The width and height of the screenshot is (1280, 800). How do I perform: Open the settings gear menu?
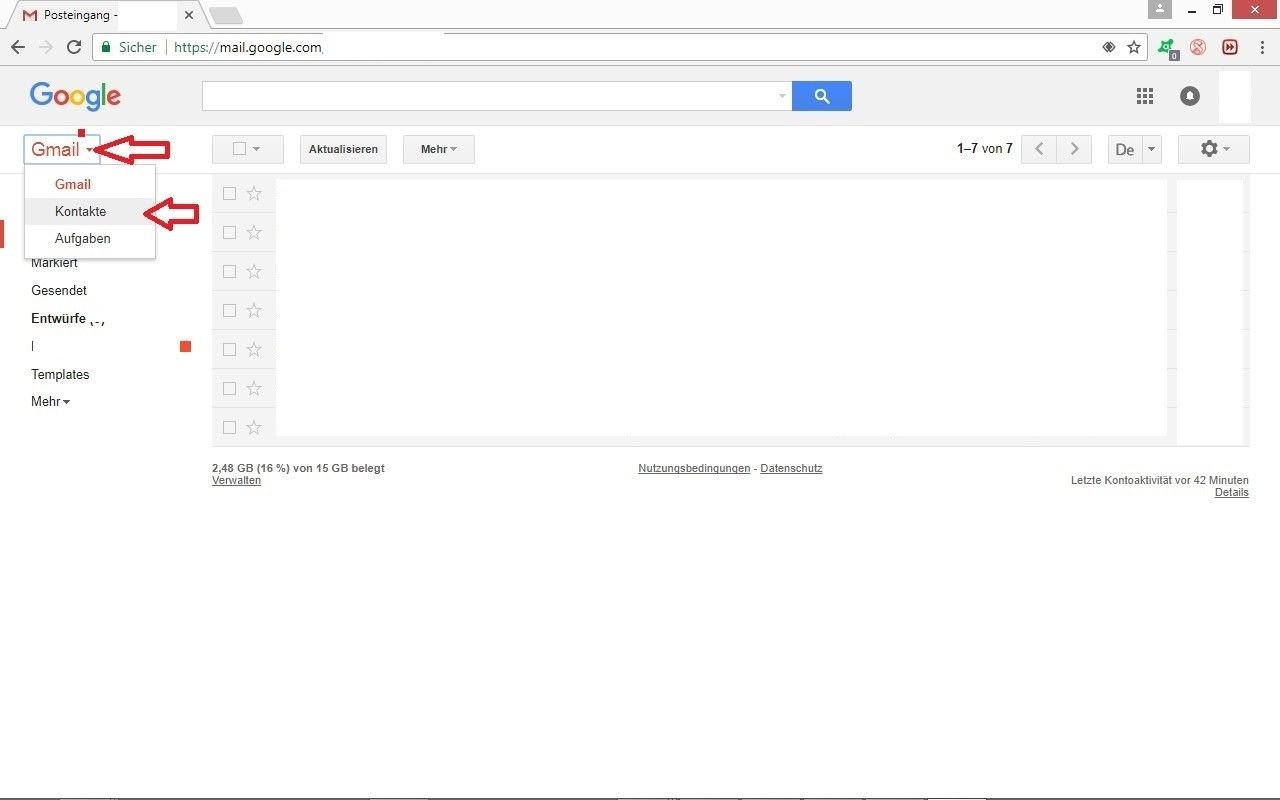coord(1214,149)
